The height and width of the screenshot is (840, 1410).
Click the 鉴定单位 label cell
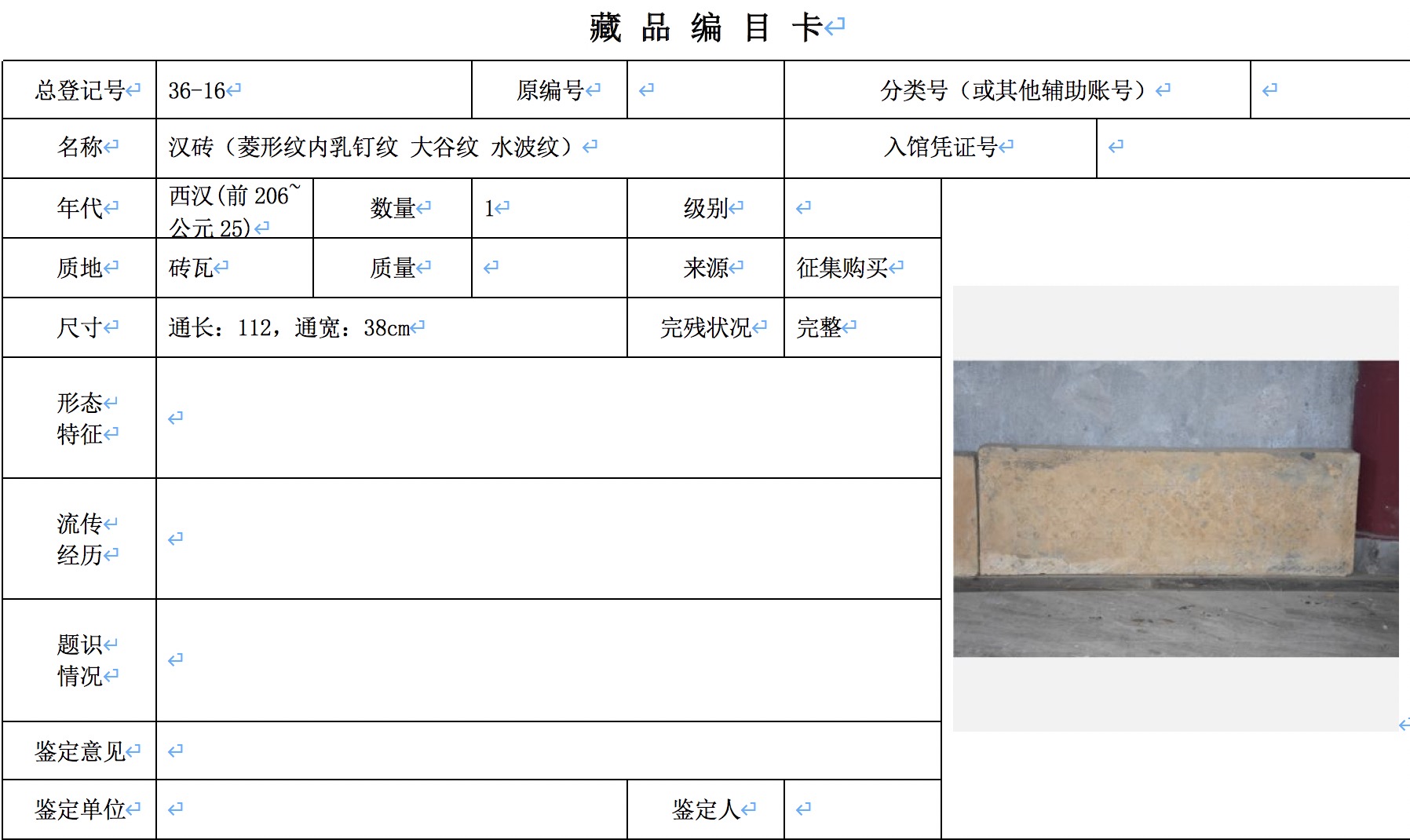click(79, 809)
